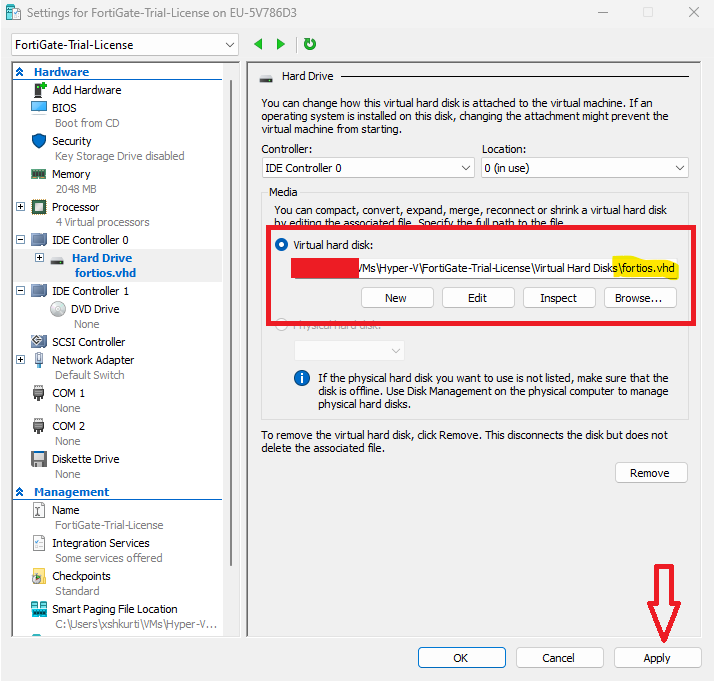
Task: Click the blue information icon
Action: pos(302,378)
